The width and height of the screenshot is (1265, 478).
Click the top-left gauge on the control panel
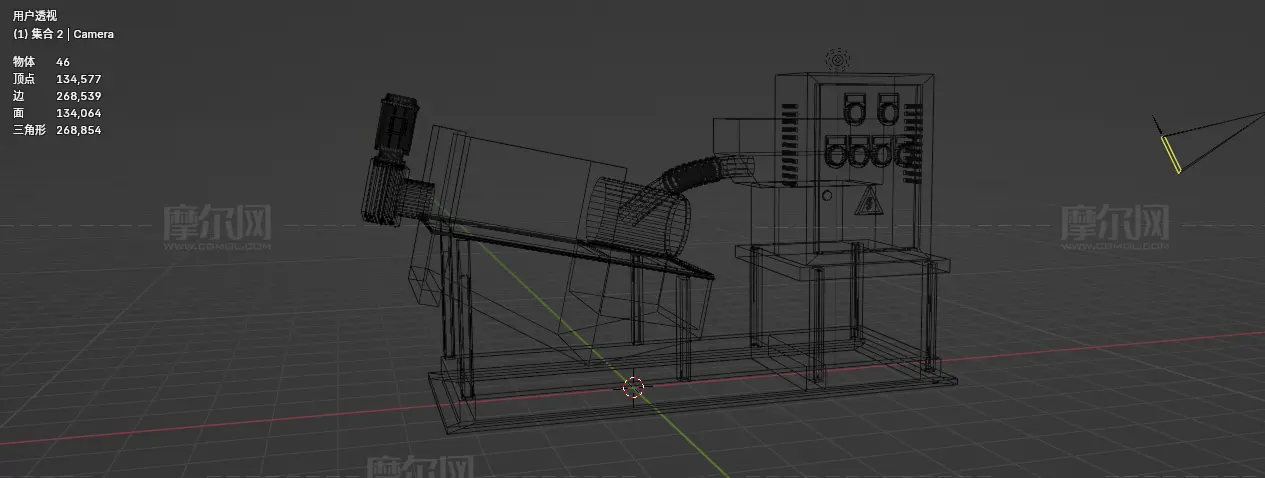pos(855,107)
